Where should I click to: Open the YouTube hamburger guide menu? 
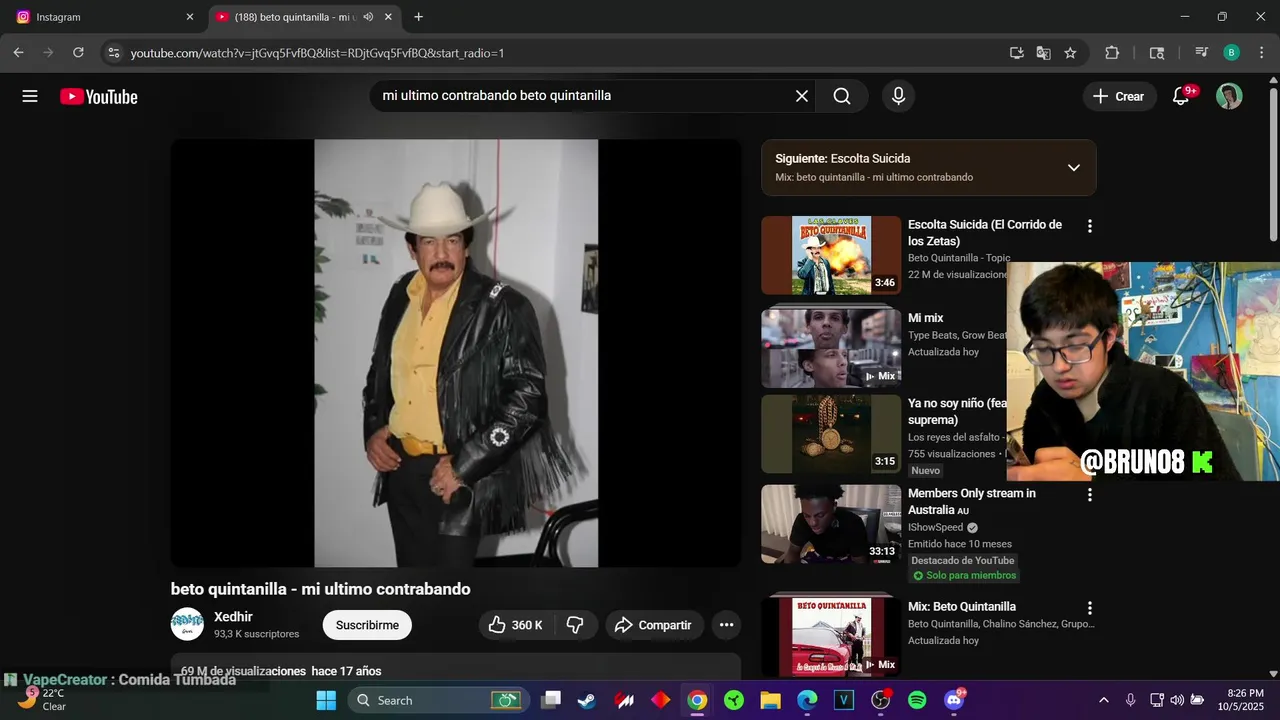(30, 96)
